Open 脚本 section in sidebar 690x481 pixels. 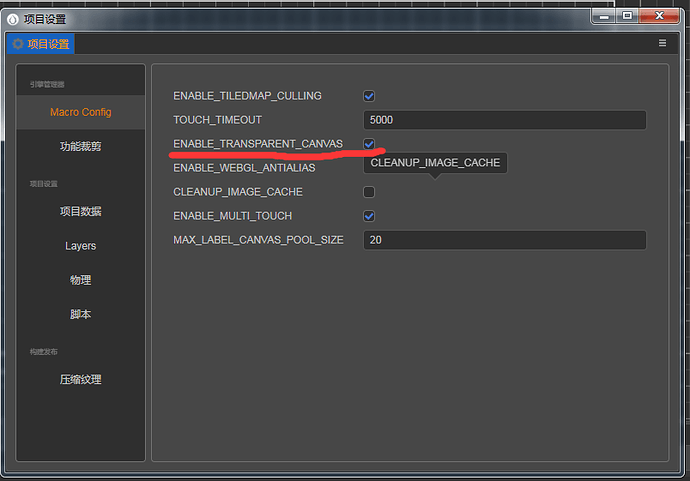click(x=81, y=314)
